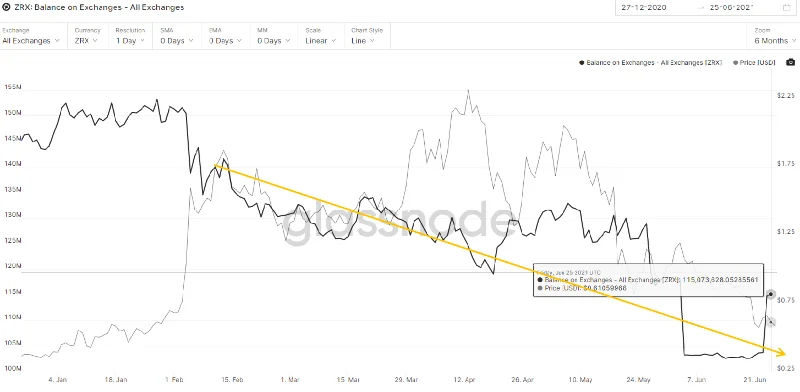Click the 15. Mar date axis label
Screen dimensions: 800x392
pos(348,380)
